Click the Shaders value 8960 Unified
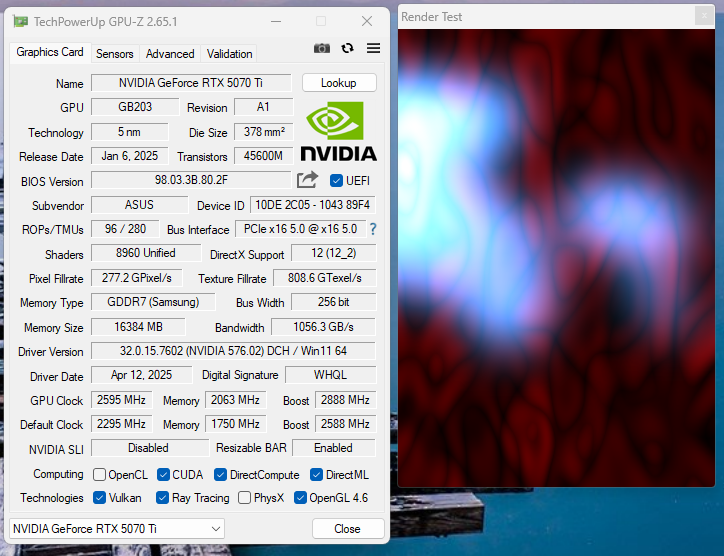Viewport: 724px width, 556px height. coord(146,253)
